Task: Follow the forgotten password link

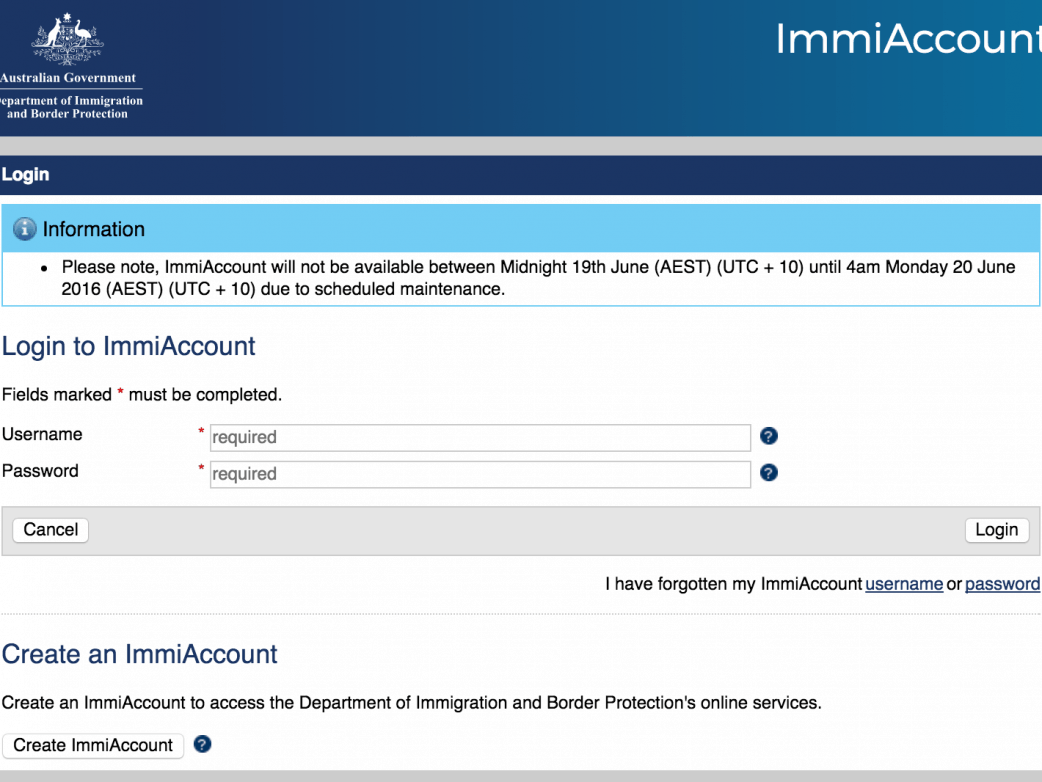Action: click(x=1001, y=584)
